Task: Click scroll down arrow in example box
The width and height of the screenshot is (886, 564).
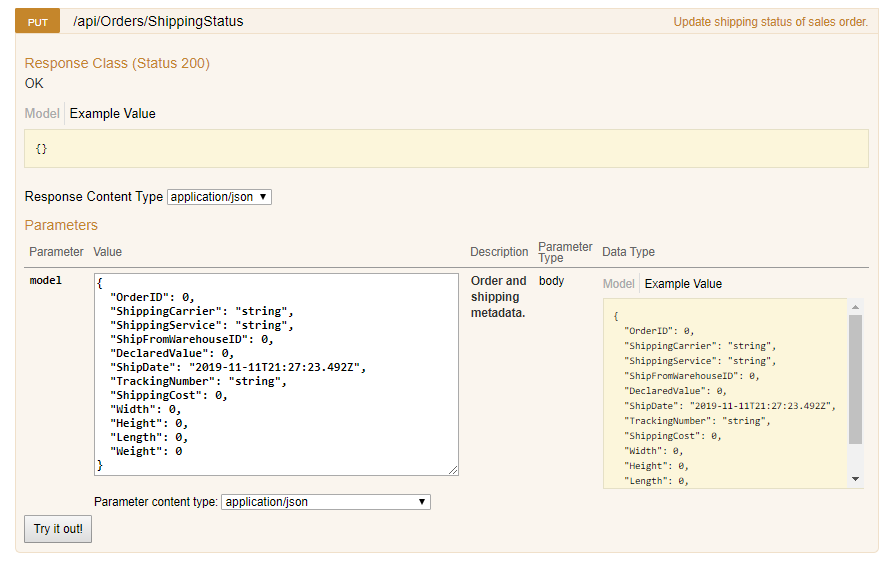Action: [x=855, y=479]
